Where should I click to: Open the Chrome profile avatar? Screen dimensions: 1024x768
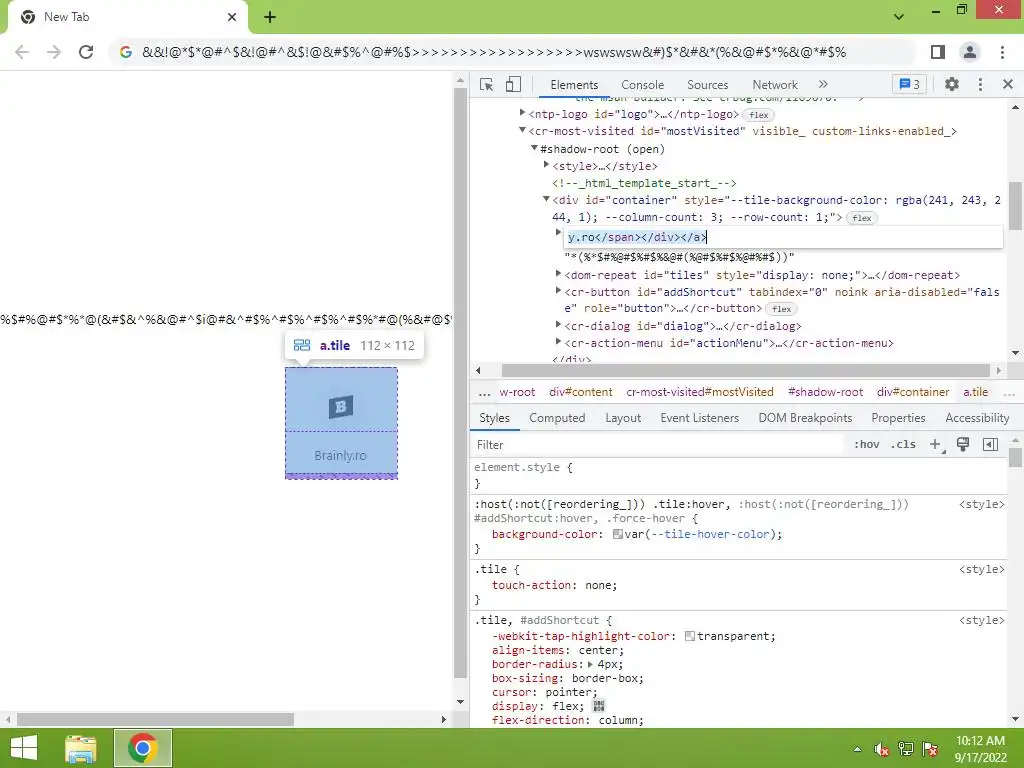pos(970,52)
